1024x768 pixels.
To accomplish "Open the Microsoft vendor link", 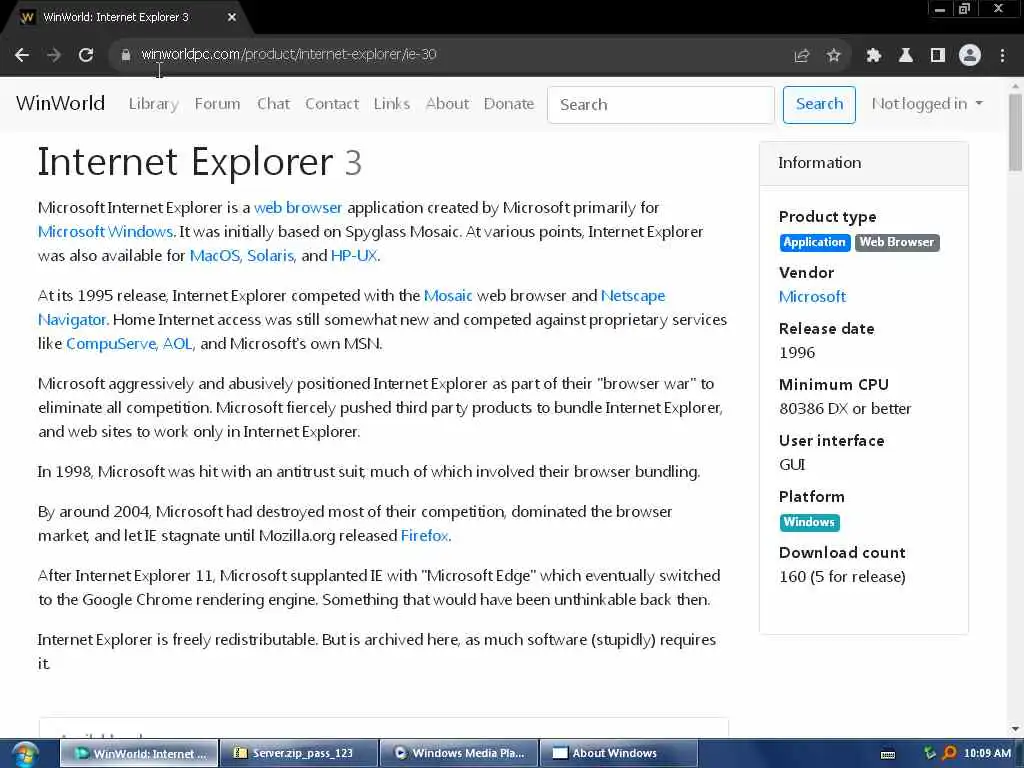I will tap(812, 297).
